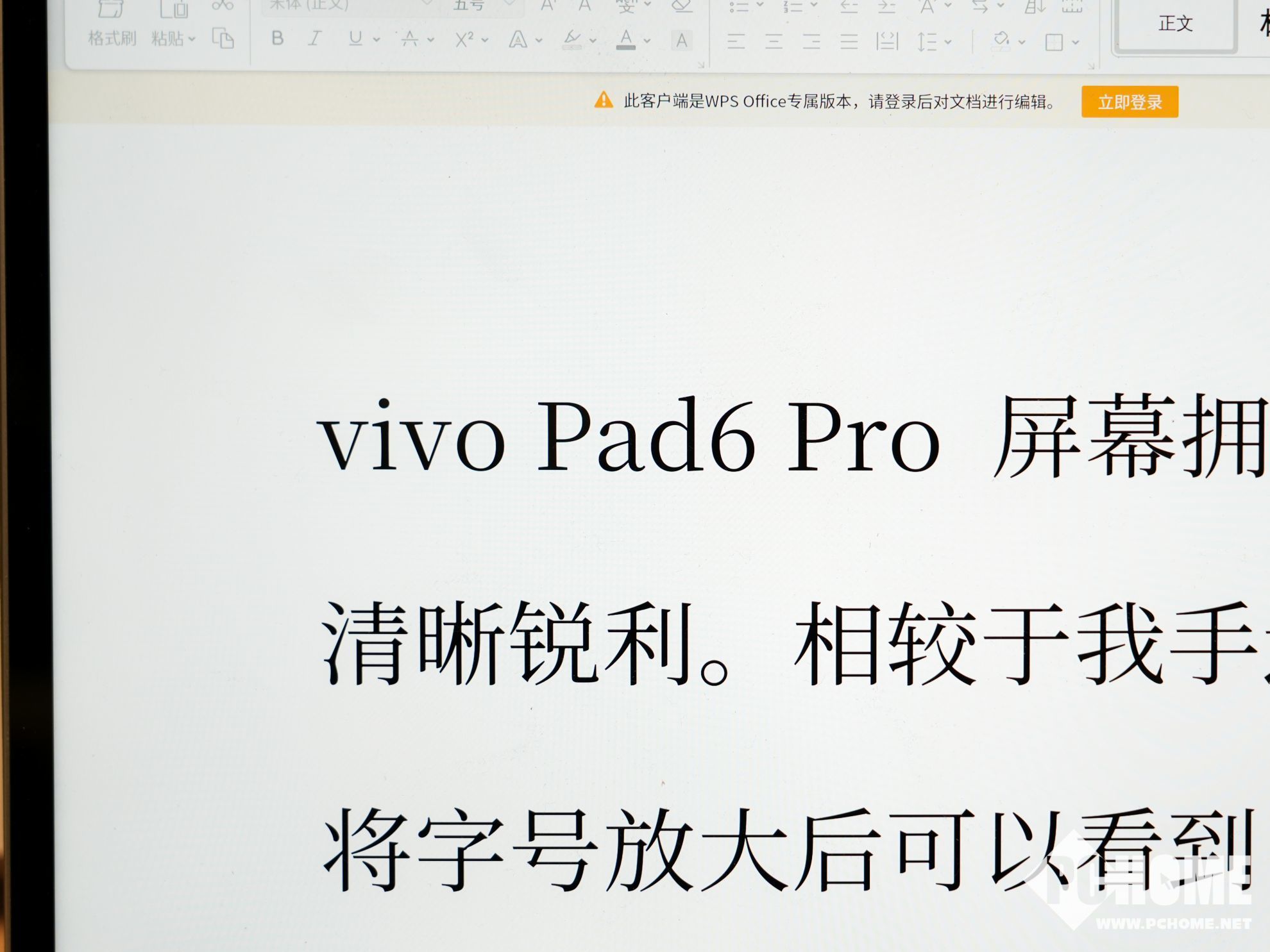The height and width of the screenshot is (952, 1270).
Task: Center align the paragraph
Action: click(x=774, y=42)
